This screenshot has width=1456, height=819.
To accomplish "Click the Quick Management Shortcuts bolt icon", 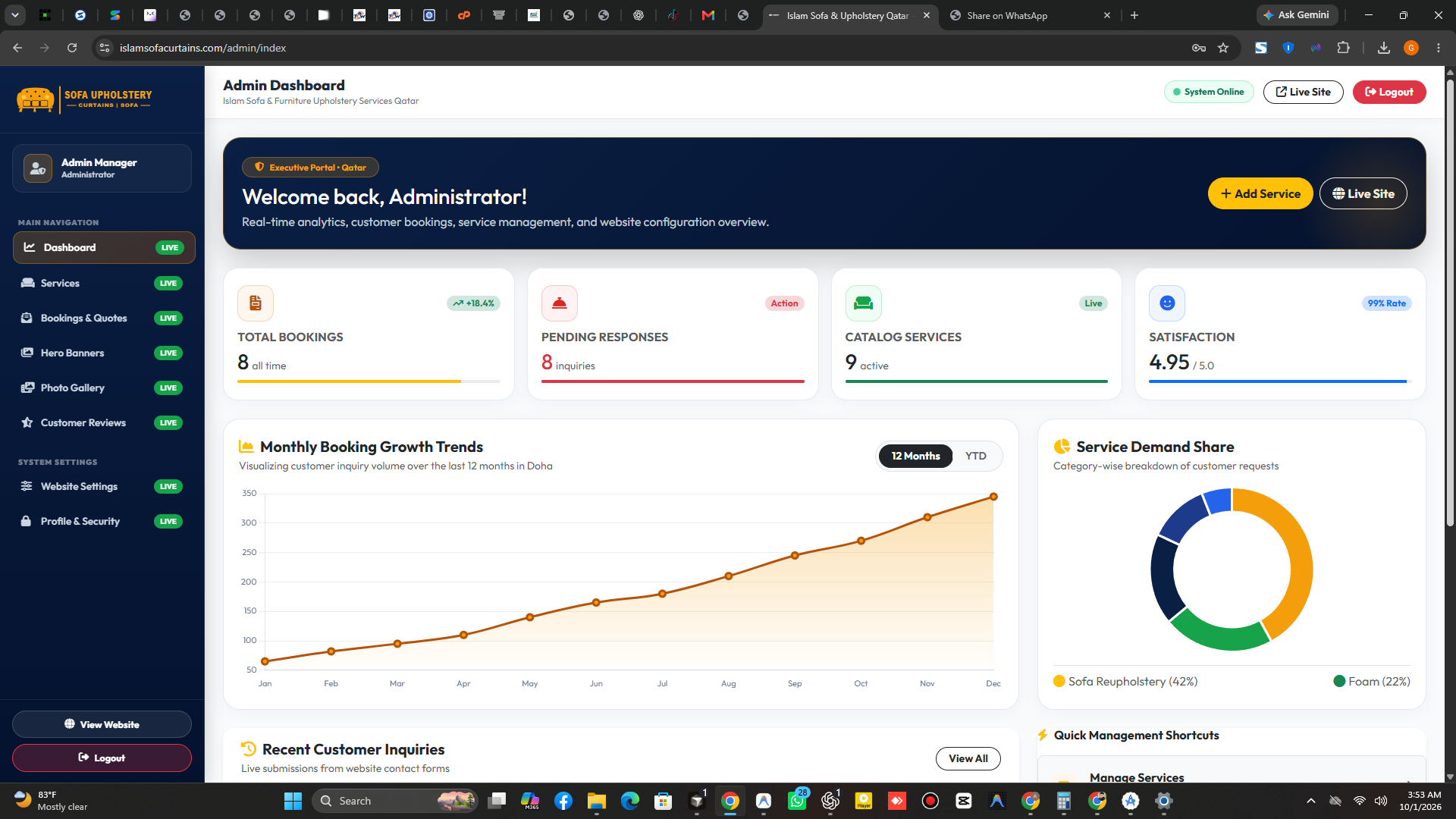I will tap(1043, 735).
